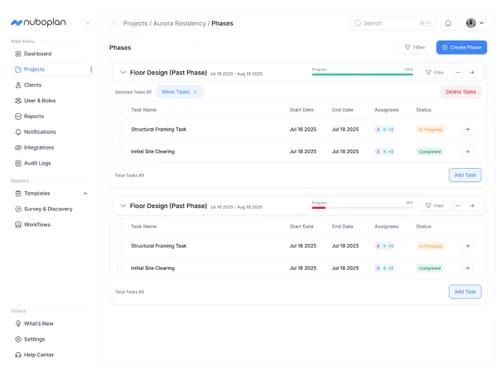Open first phase Structural Framing Task row arrow
This screenshot has height=375, width=500.
click(467, 129)
